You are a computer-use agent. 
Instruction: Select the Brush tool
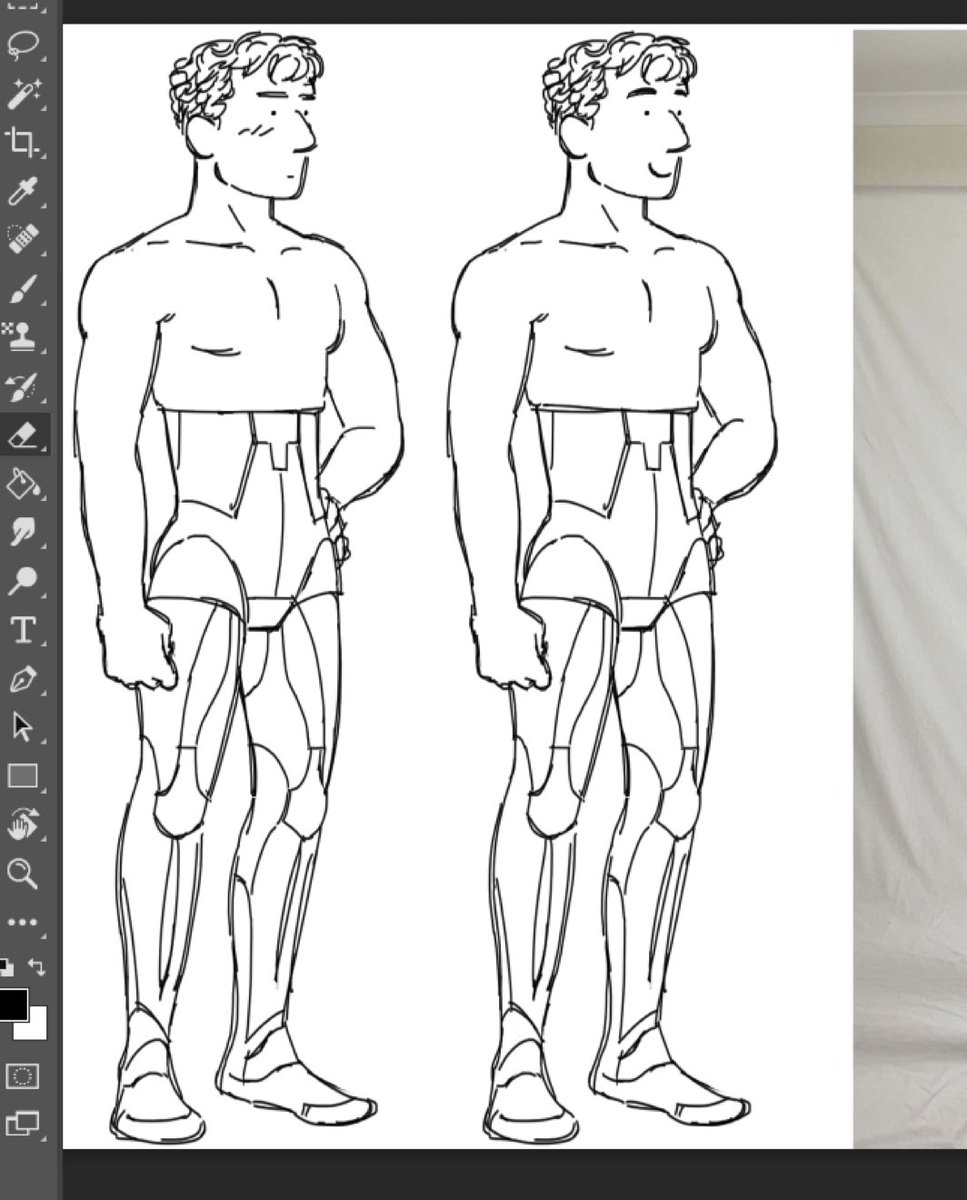pos(22,289)
